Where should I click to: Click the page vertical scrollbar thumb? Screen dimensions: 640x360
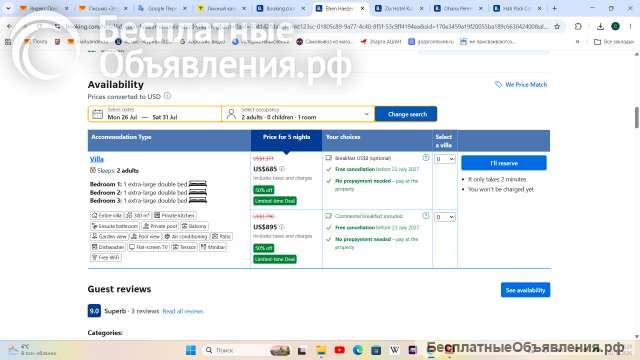pyautogui.click(x=636, y=118)
